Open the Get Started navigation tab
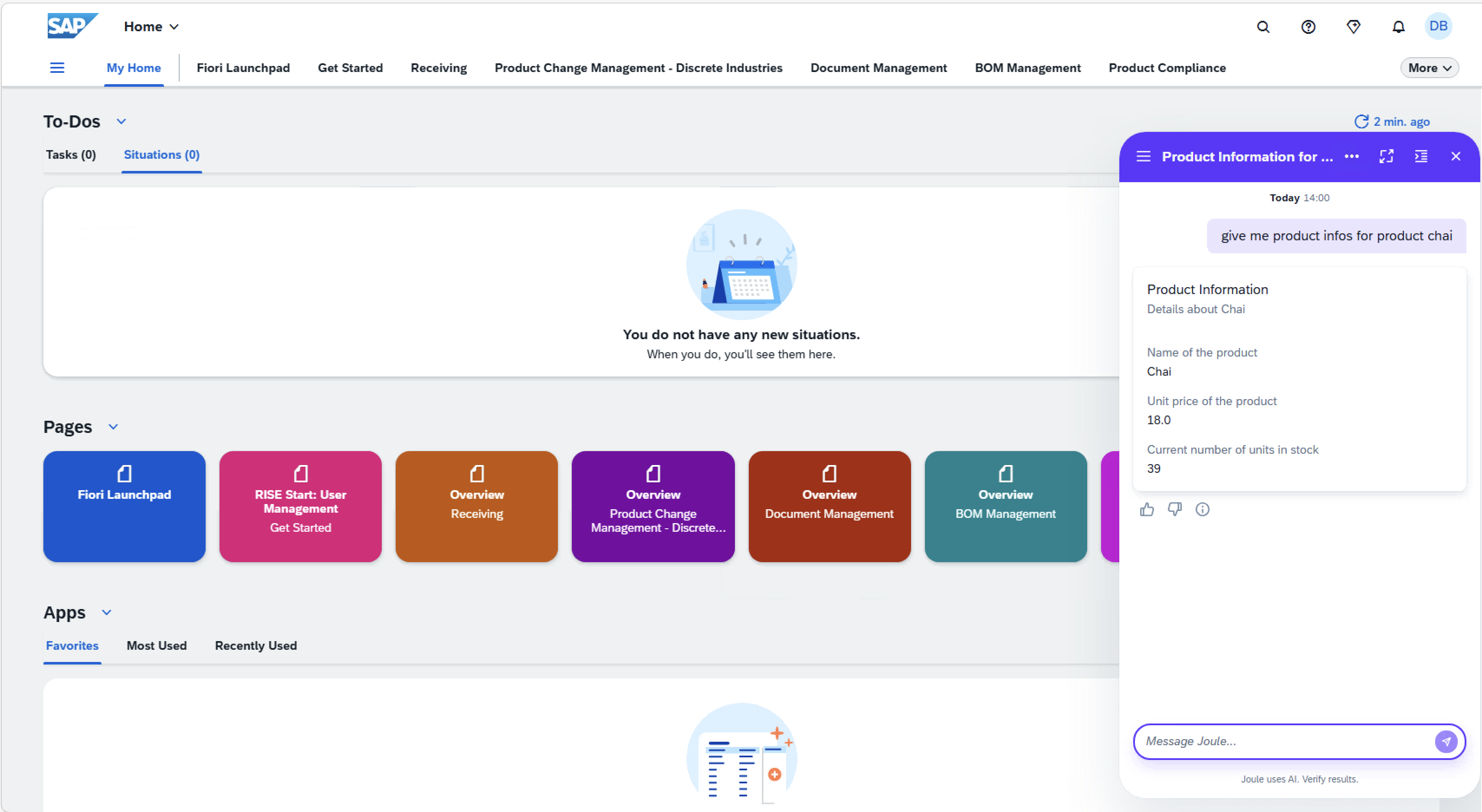Image resolution: width=1482 pixels, height=812 pixels. click(x=351, y=68)
